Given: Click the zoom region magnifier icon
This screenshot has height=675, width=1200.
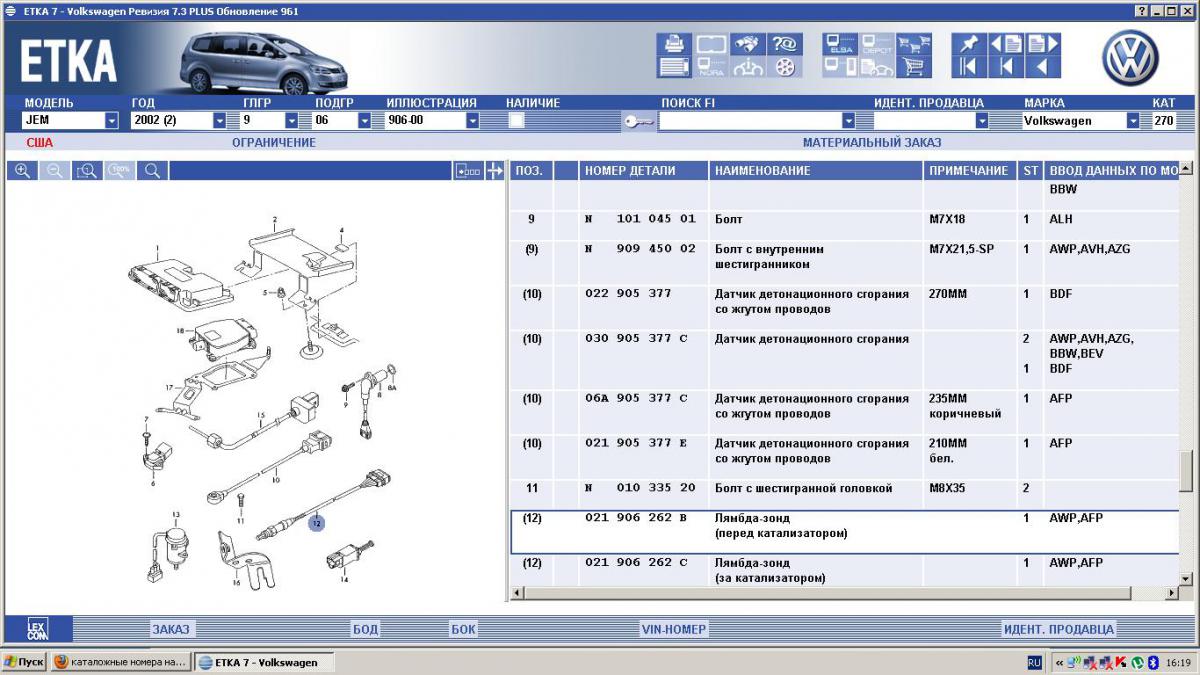Looking at the screenshot, I should (x=87, y=171).
